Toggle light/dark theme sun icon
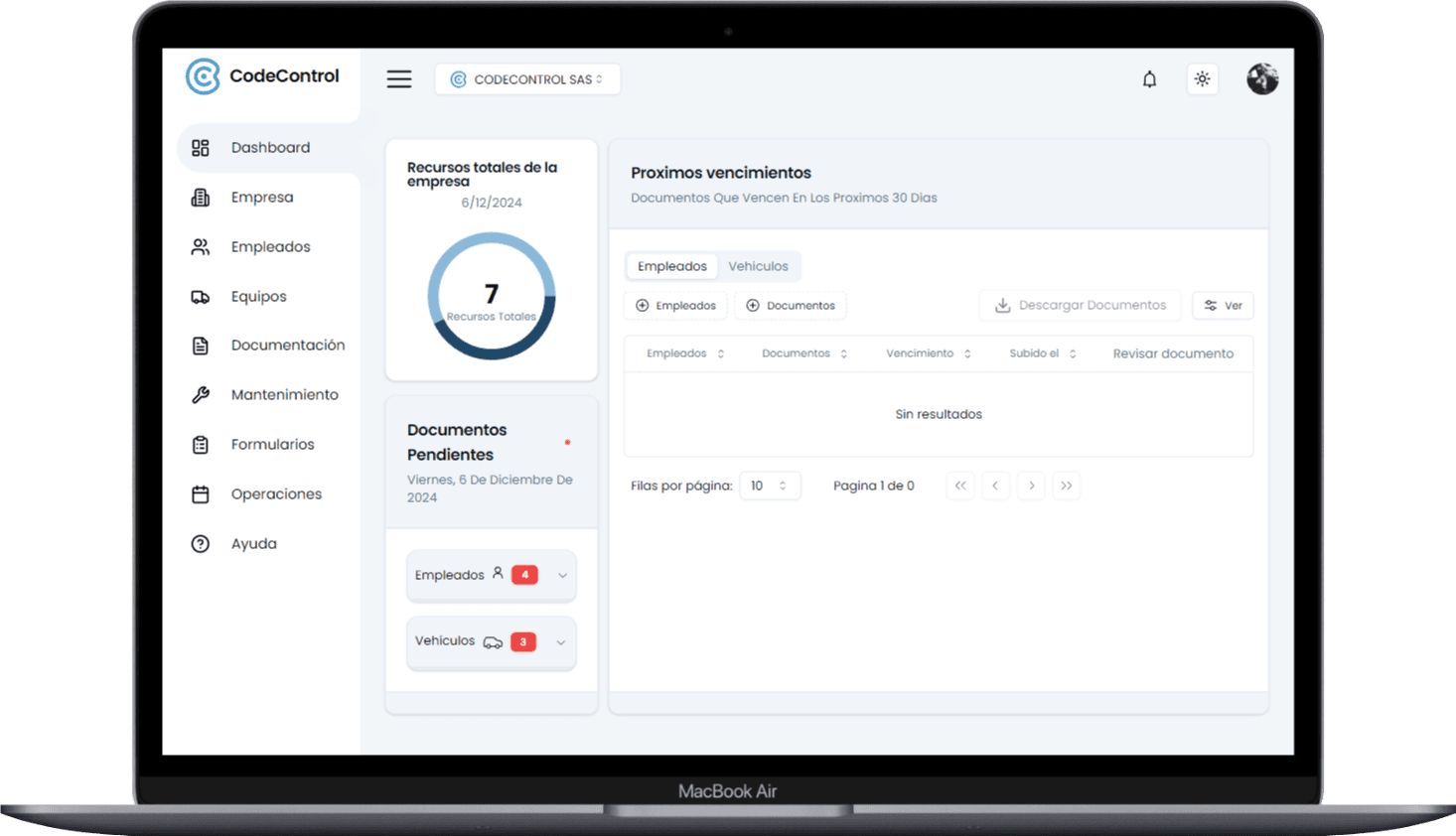1456x836 pixels. (x=1202, y=79)
